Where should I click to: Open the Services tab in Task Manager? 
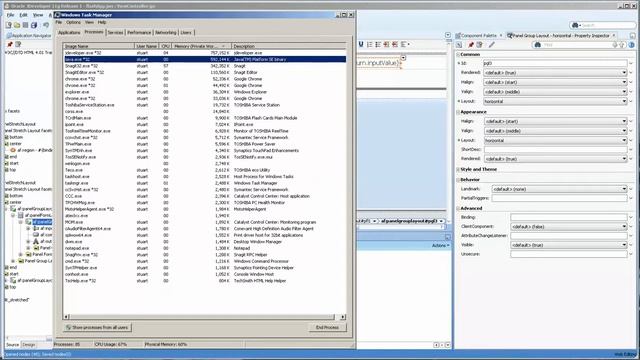coord(116,33)
